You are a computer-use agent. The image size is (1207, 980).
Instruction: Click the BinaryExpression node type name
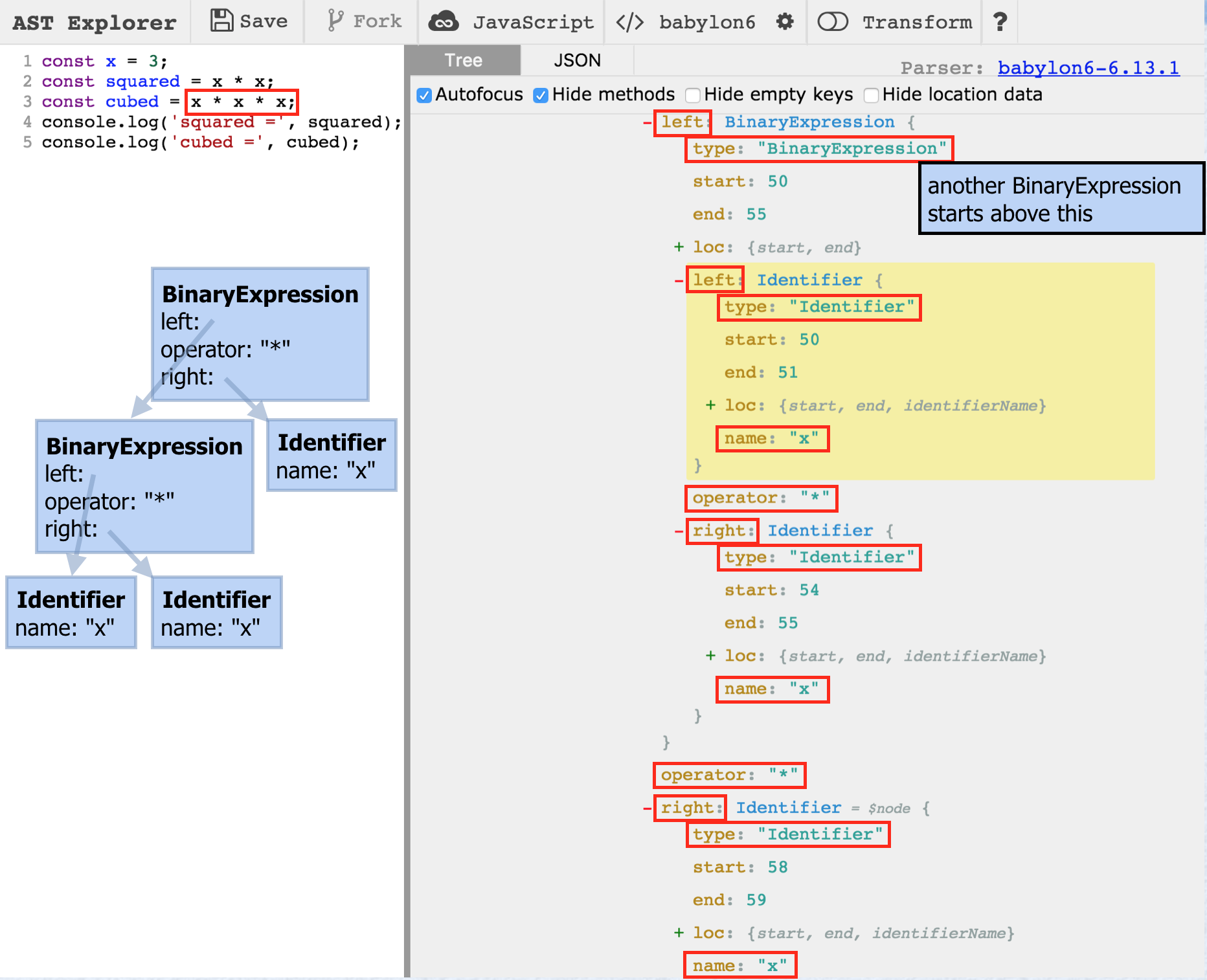click(x=809, y=122)
